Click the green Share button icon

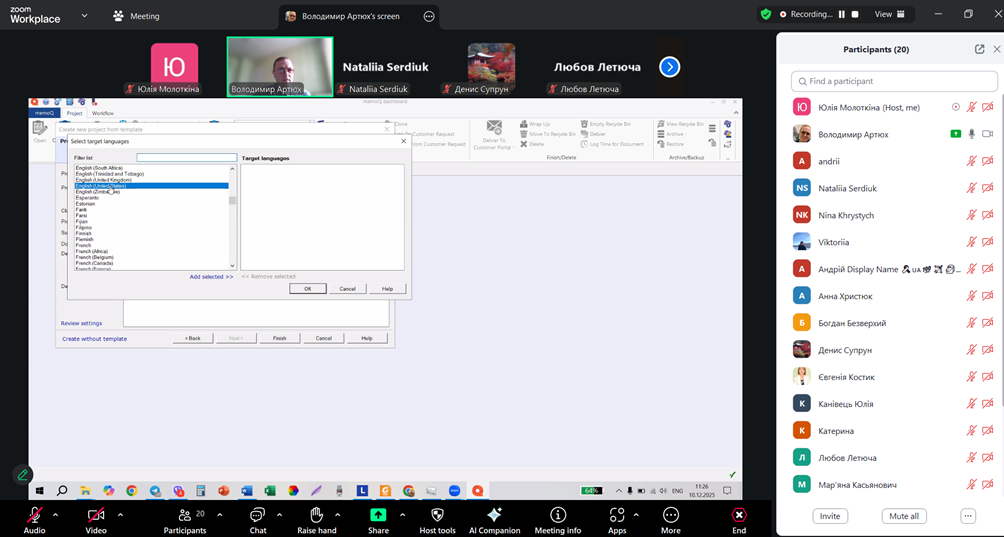(x=378, y=515)
